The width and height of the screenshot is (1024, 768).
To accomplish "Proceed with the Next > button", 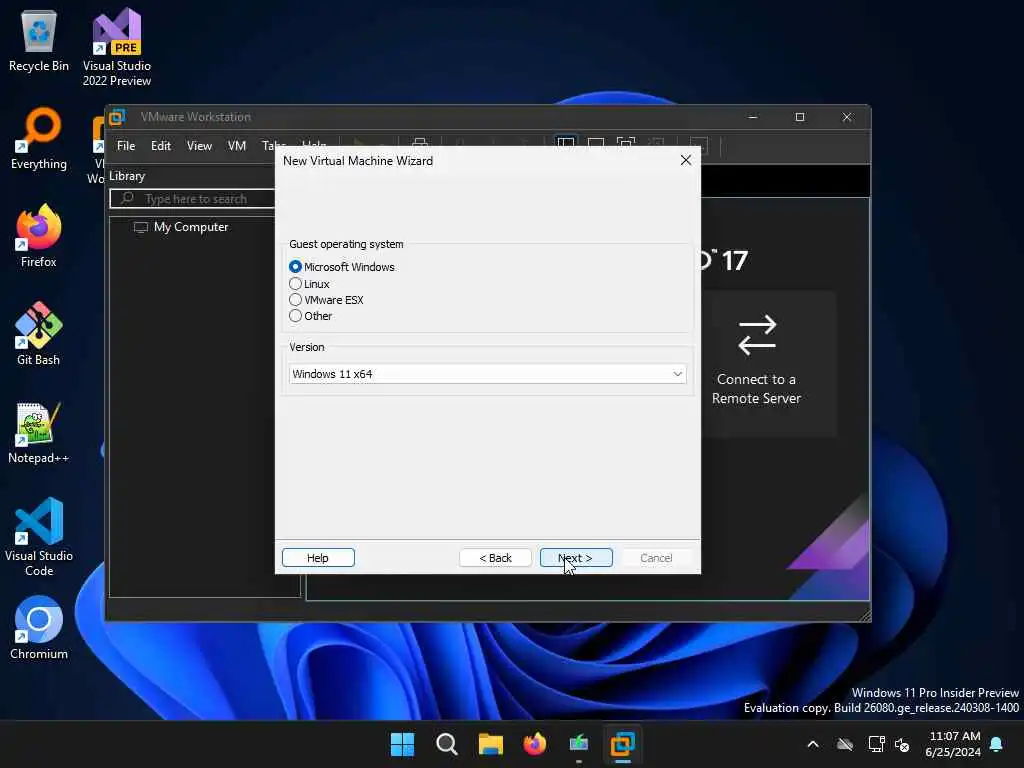I will 576,558.
